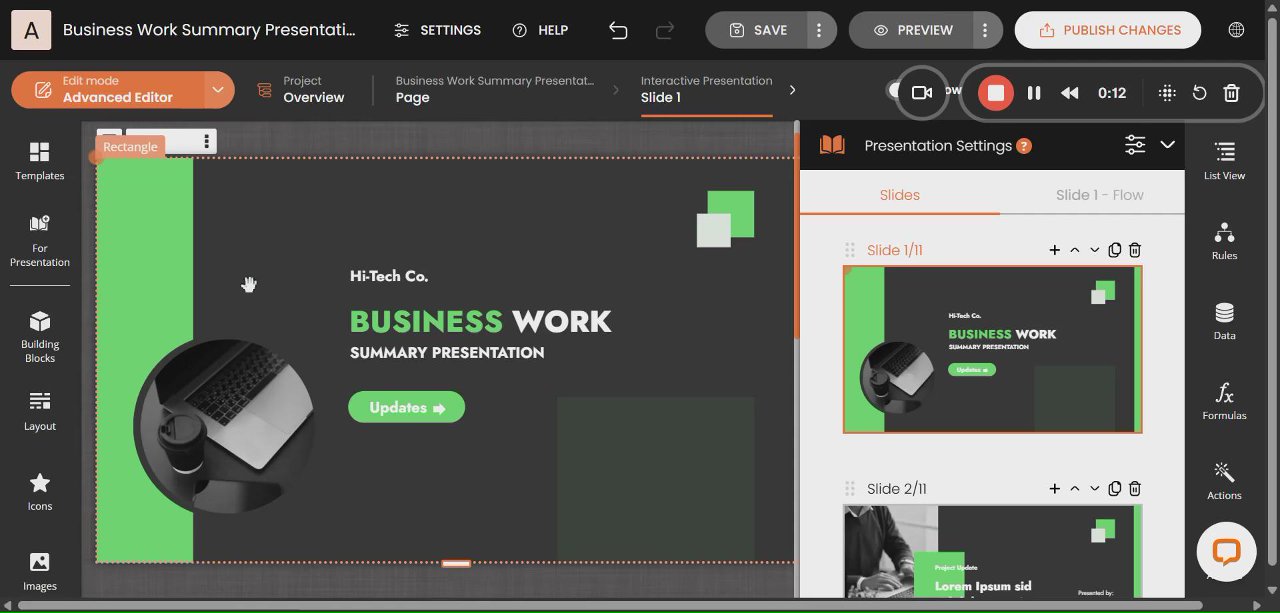The height and width of the screenshot is (613, 1280).
Task: Open the Images panel
Action: [40, 572]
